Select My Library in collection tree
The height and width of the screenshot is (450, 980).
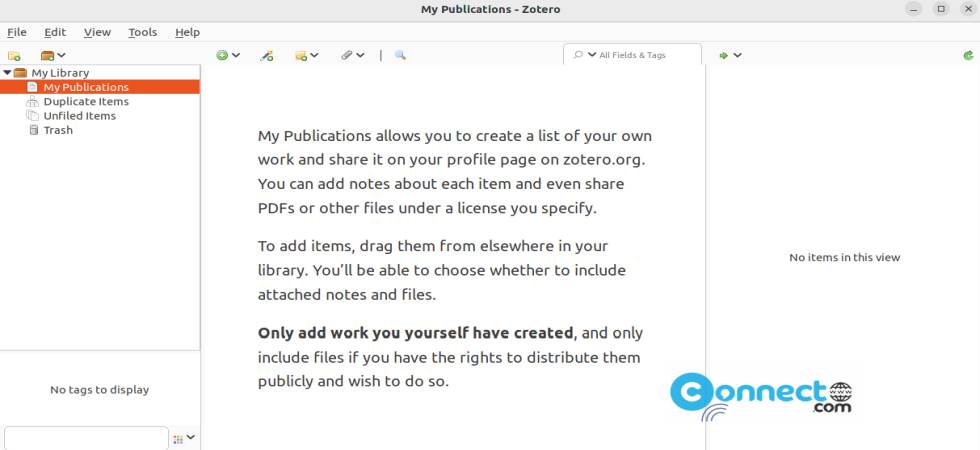(x=60, y=72)
